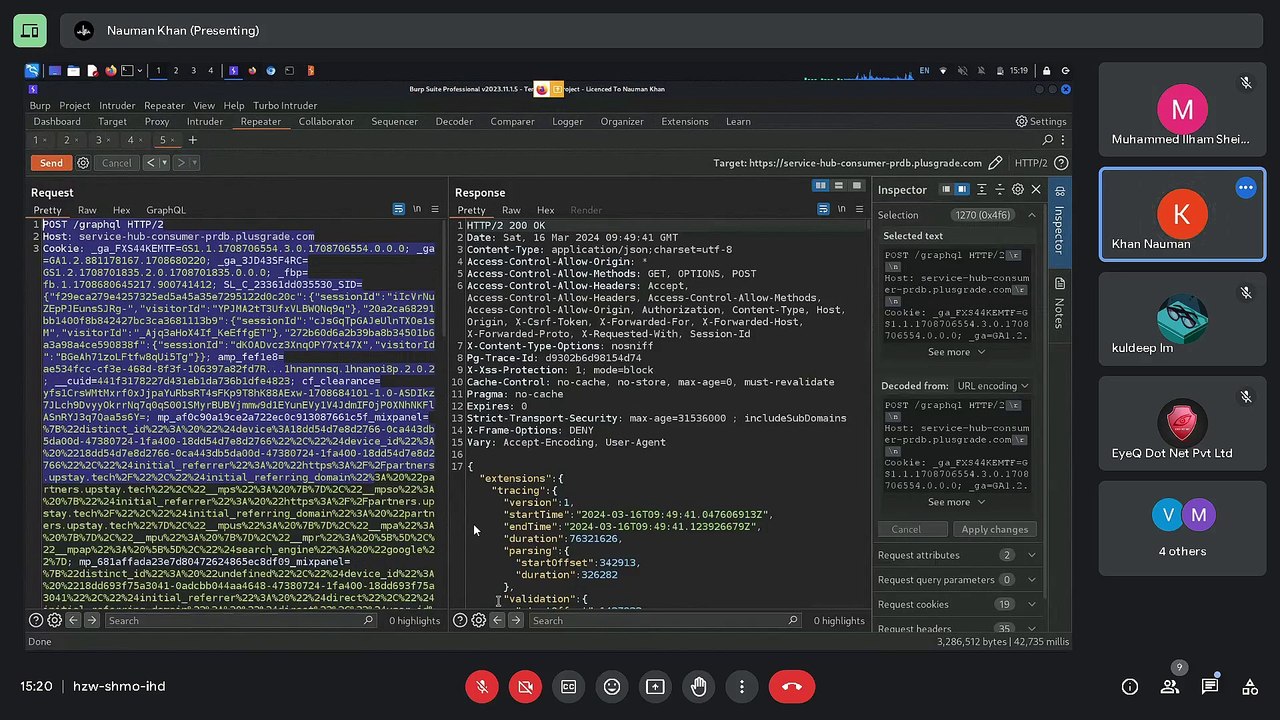Select top-bottom request/response layout
The width and height of the screenshot is (1280, 720).
tap(839, 186)
